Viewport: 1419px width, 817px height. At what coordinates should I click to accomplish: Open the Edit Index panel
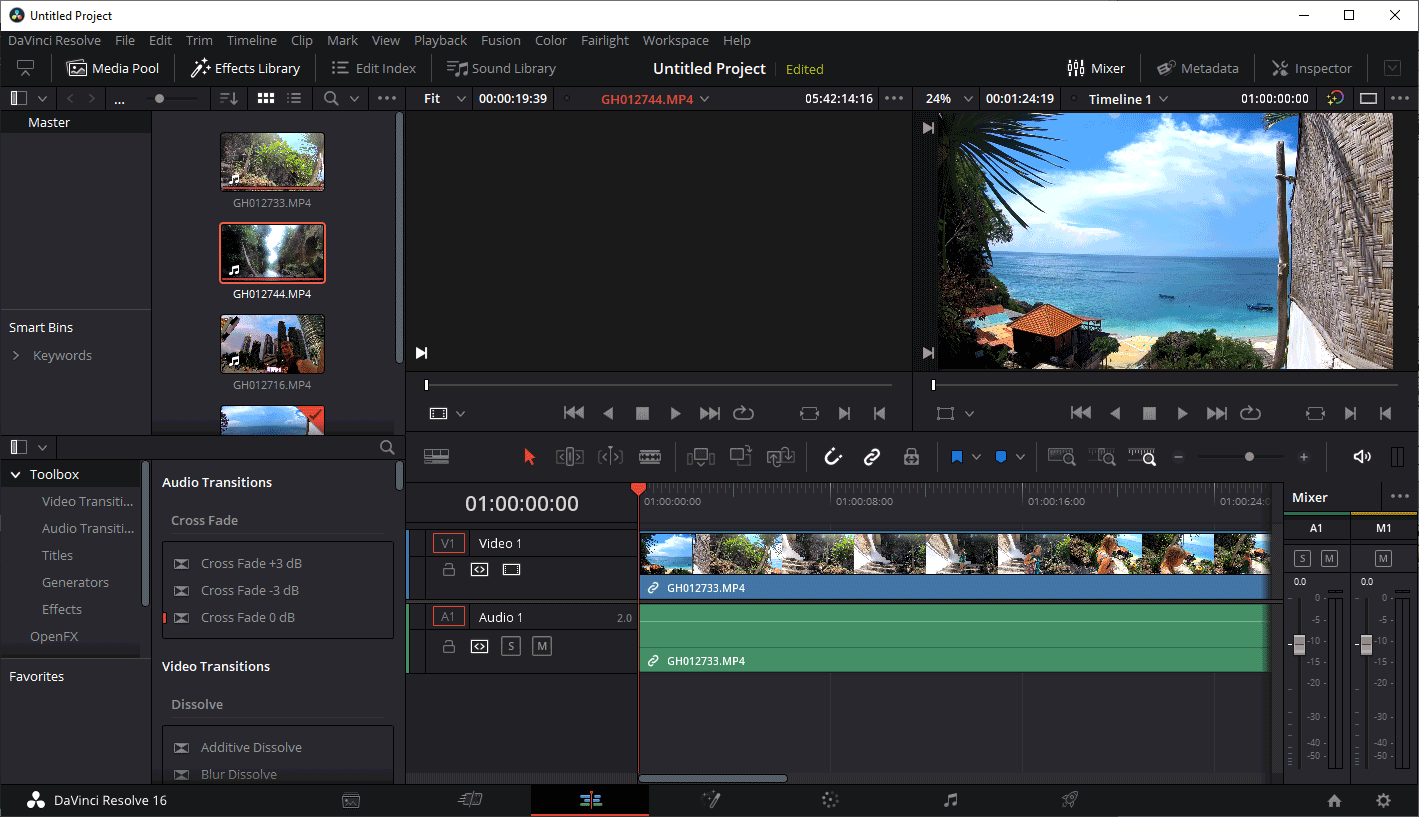pyautogui.click(x=373, y=68)
